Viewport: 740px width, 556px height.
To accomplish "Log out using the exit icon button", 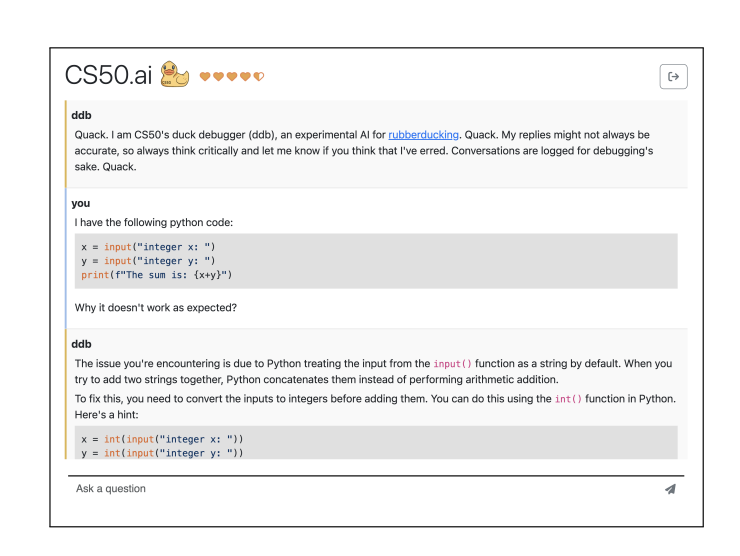I will 673,76.
